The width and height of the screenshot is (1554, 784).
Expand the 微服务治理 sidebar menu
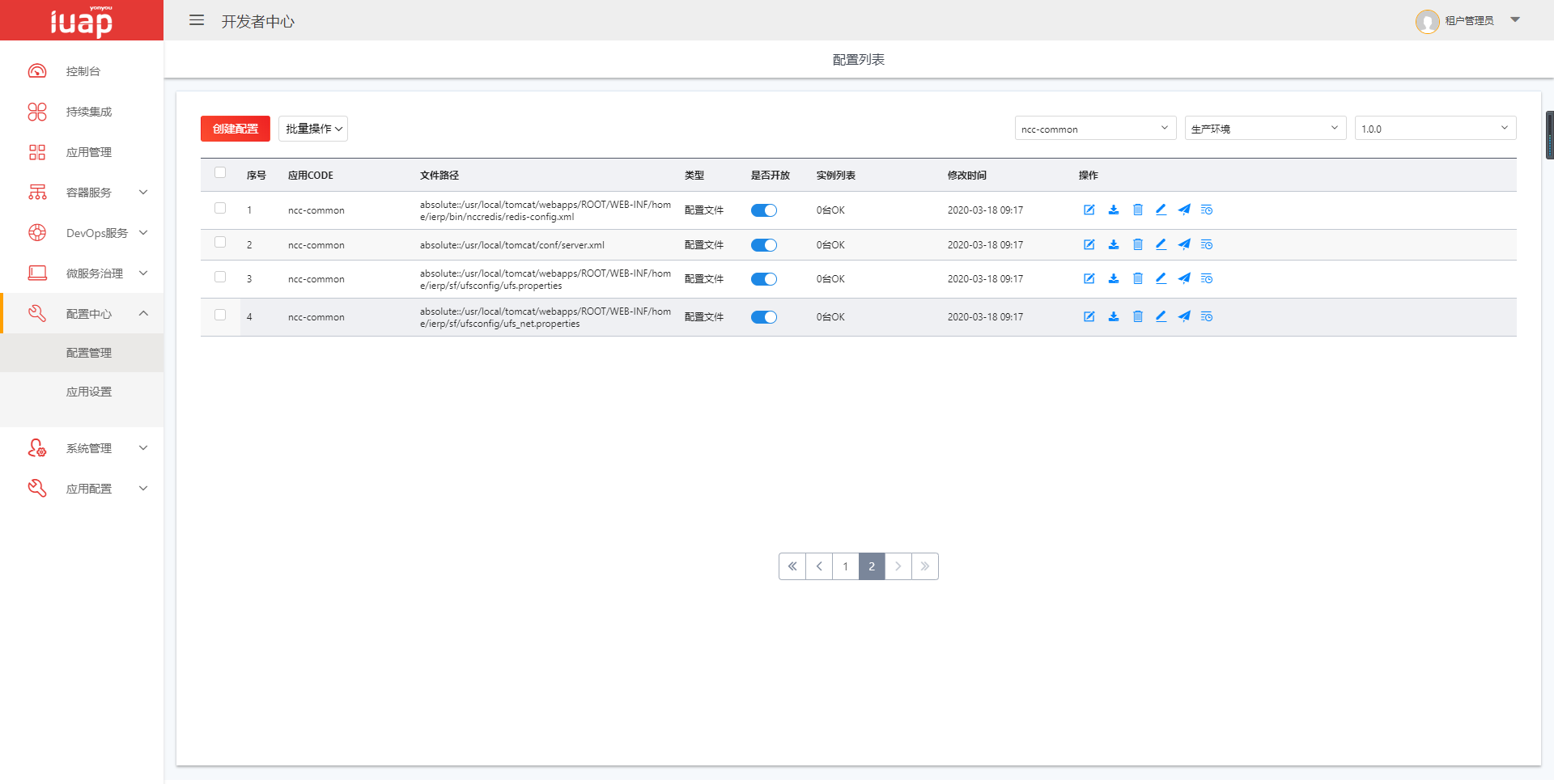[x=82, y=273]
